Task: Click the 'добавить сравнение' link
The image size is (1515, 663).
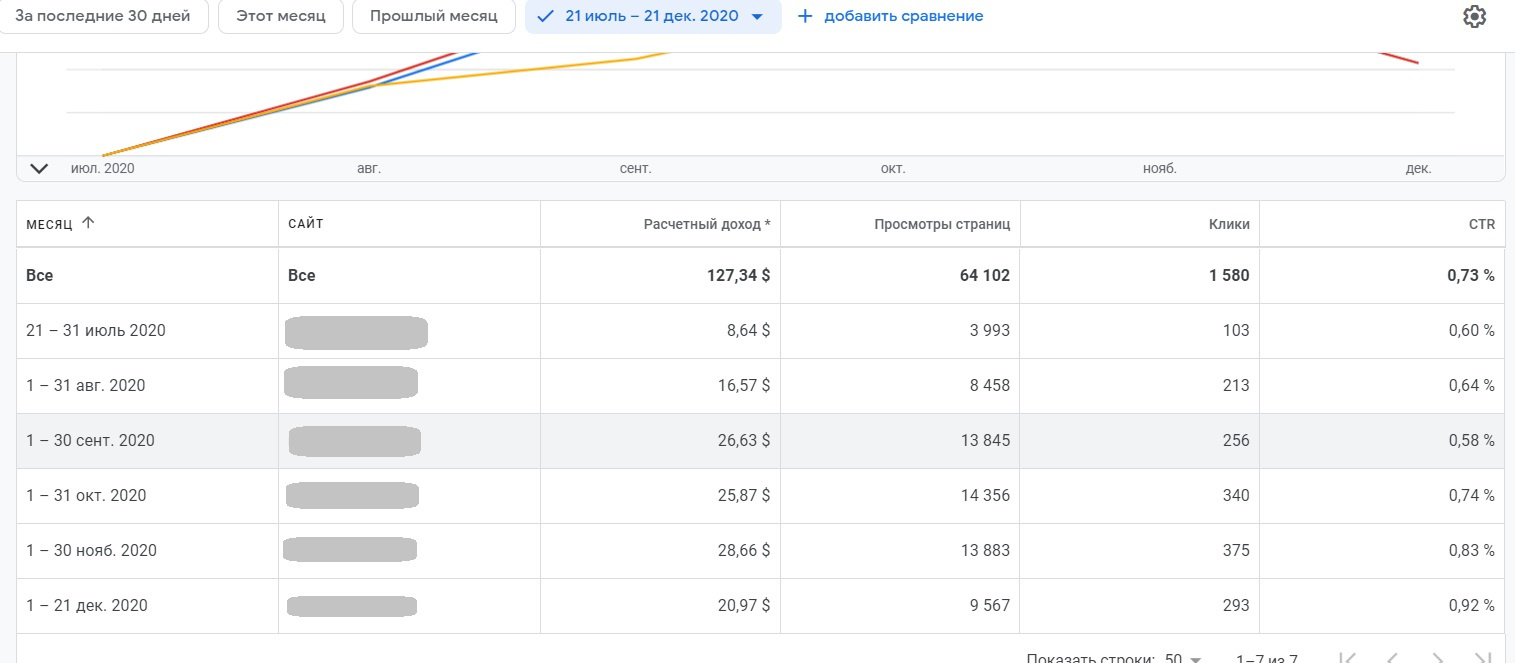Action: click(x=903, y=17)
